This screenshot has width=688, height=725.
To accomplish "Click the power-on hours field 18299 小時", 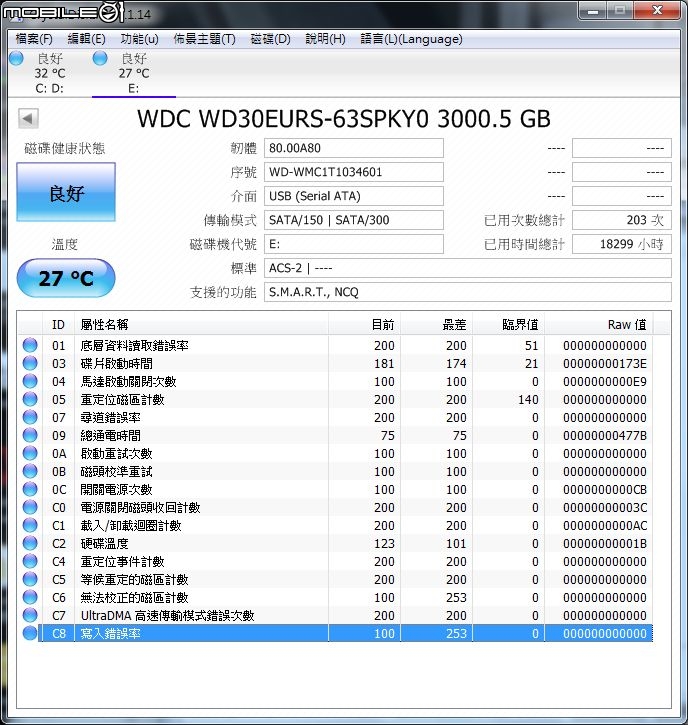I will tap(622, 244).
